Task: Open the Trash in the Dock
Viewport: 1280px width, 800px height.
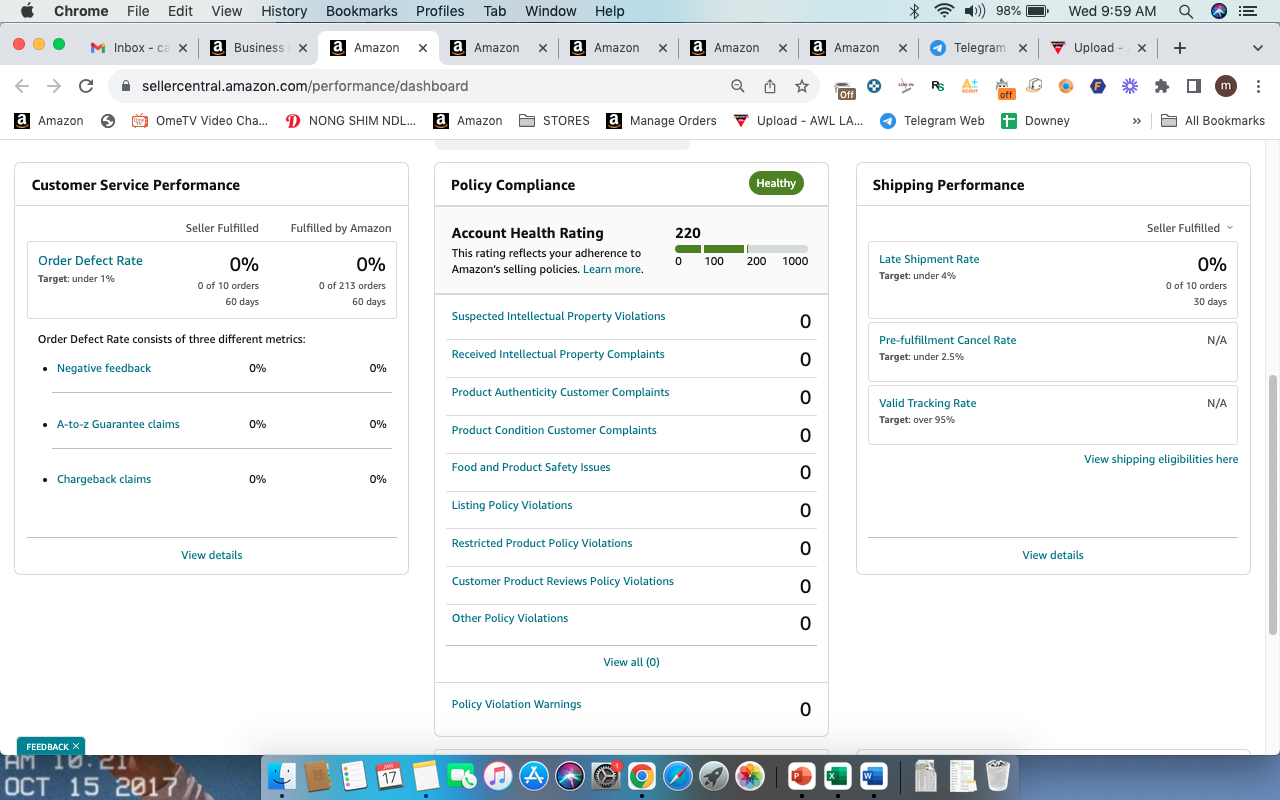Action: [998, 775]
